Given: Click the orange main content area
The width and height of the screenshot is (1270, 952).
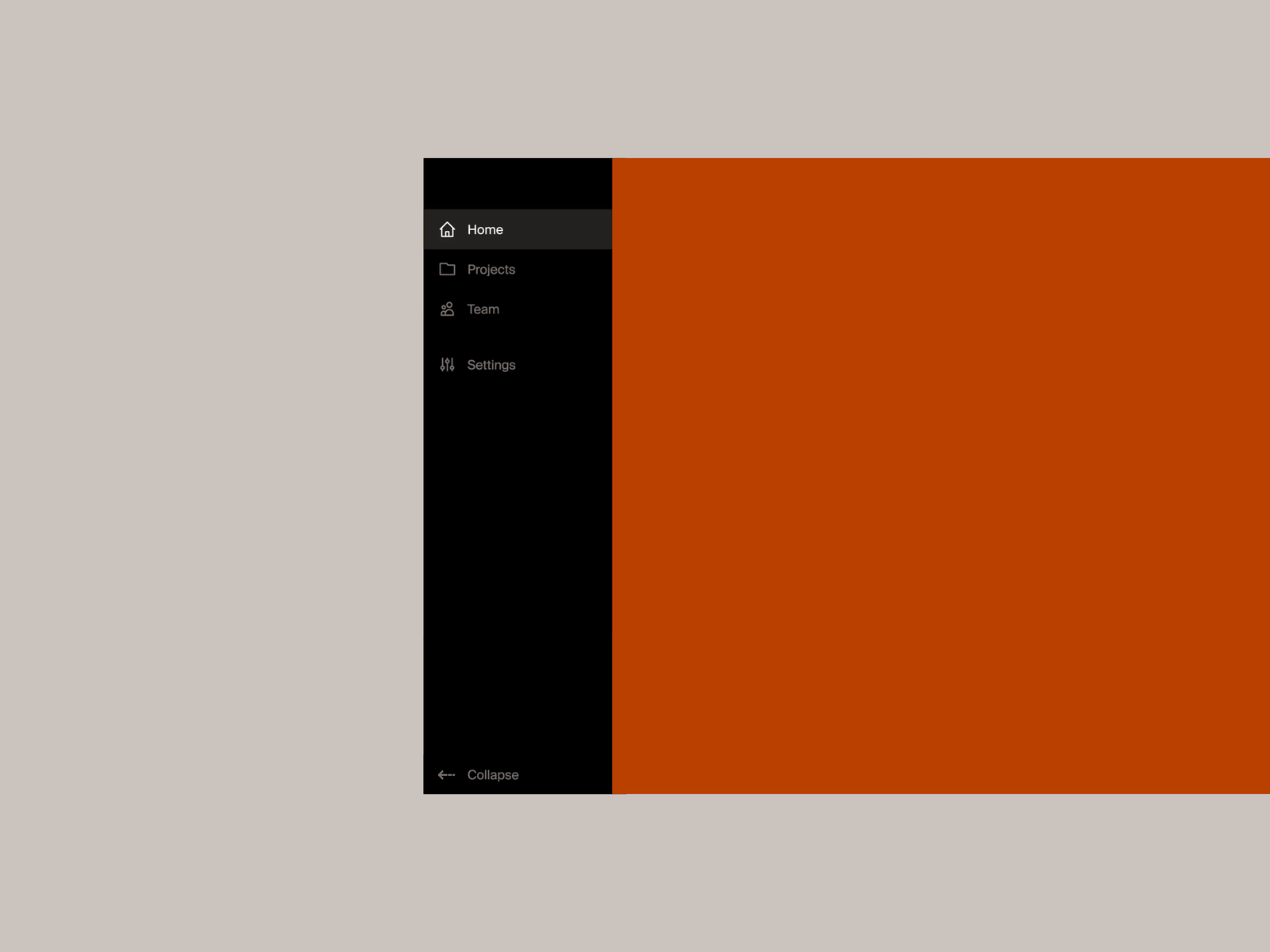Looking at the screenshot, I should coord(937,476).
